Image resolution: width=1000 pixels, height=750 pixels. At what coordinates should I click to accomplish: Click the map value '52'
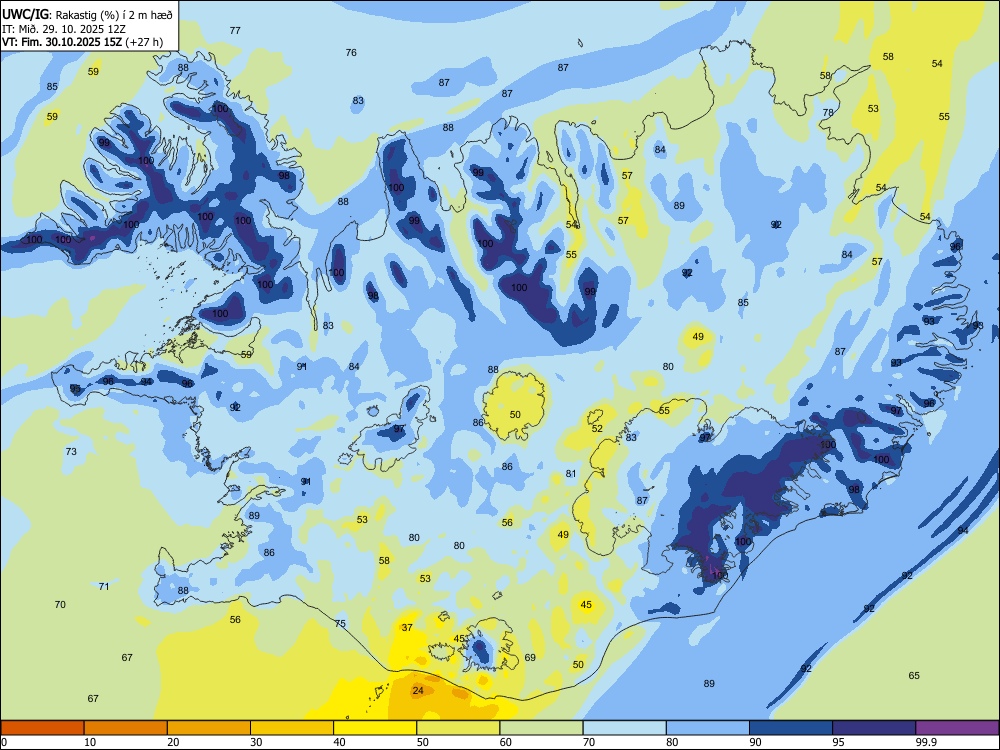[597, 429]
